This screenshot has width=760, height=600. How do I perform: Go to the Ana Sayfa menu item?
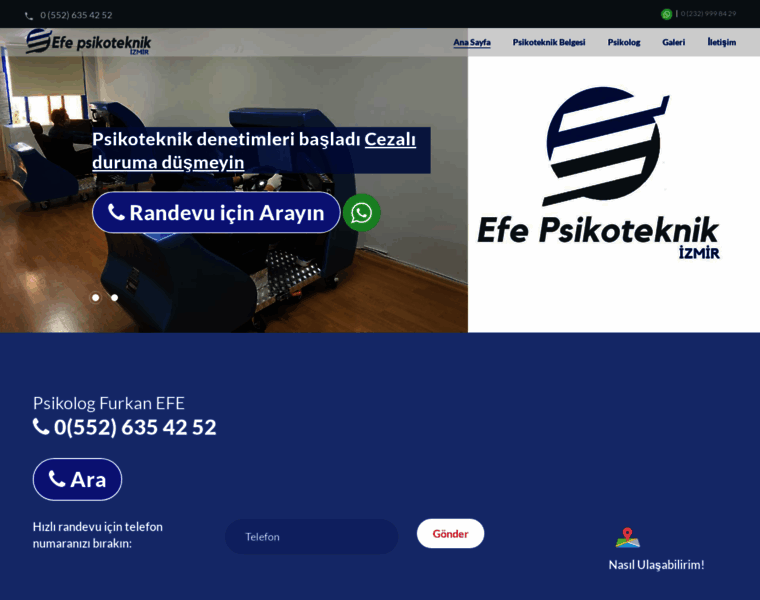(472, 42)
